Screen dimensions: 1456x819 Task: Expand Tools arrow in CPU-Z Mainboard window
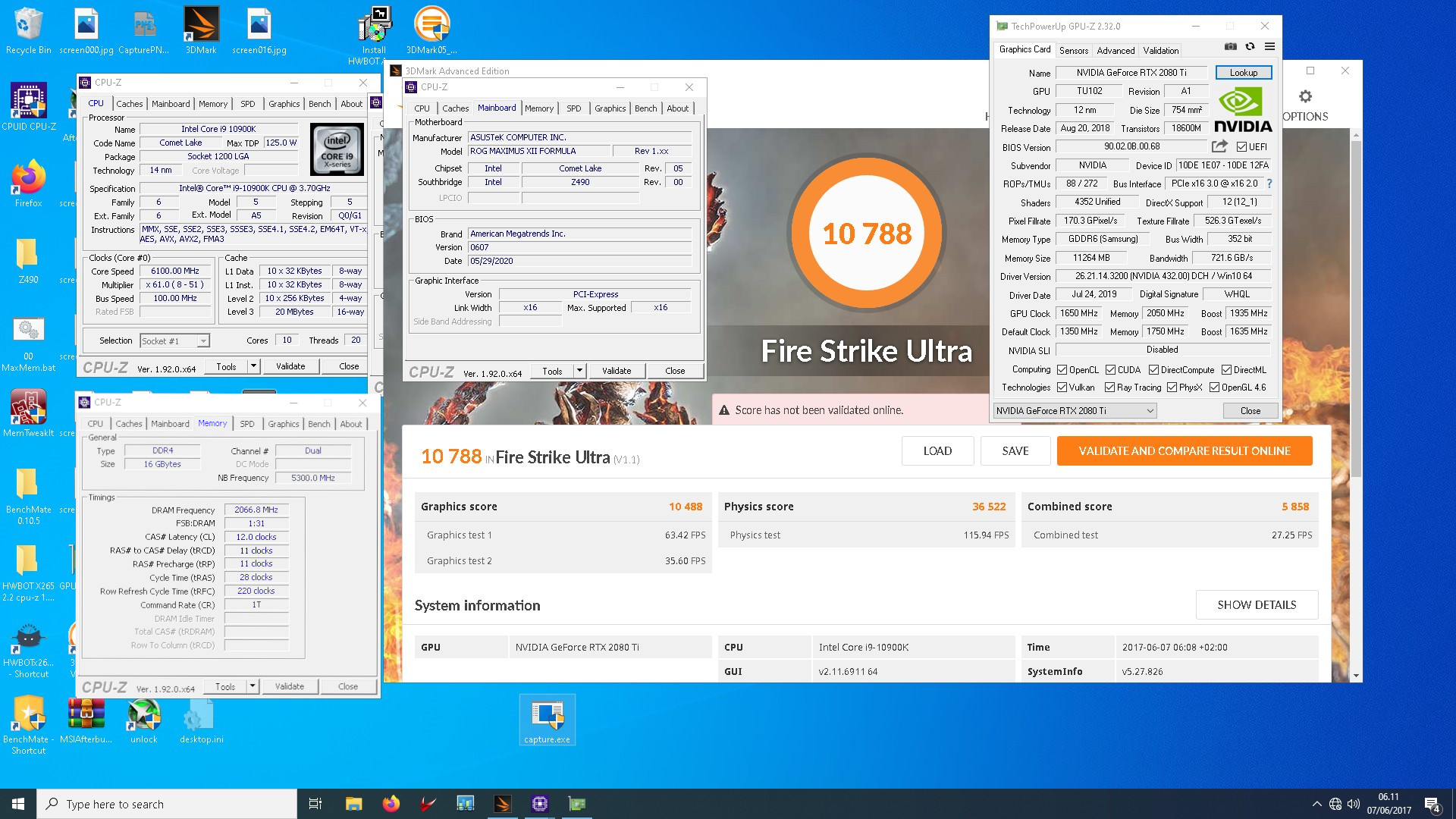(x=579, y=371)
